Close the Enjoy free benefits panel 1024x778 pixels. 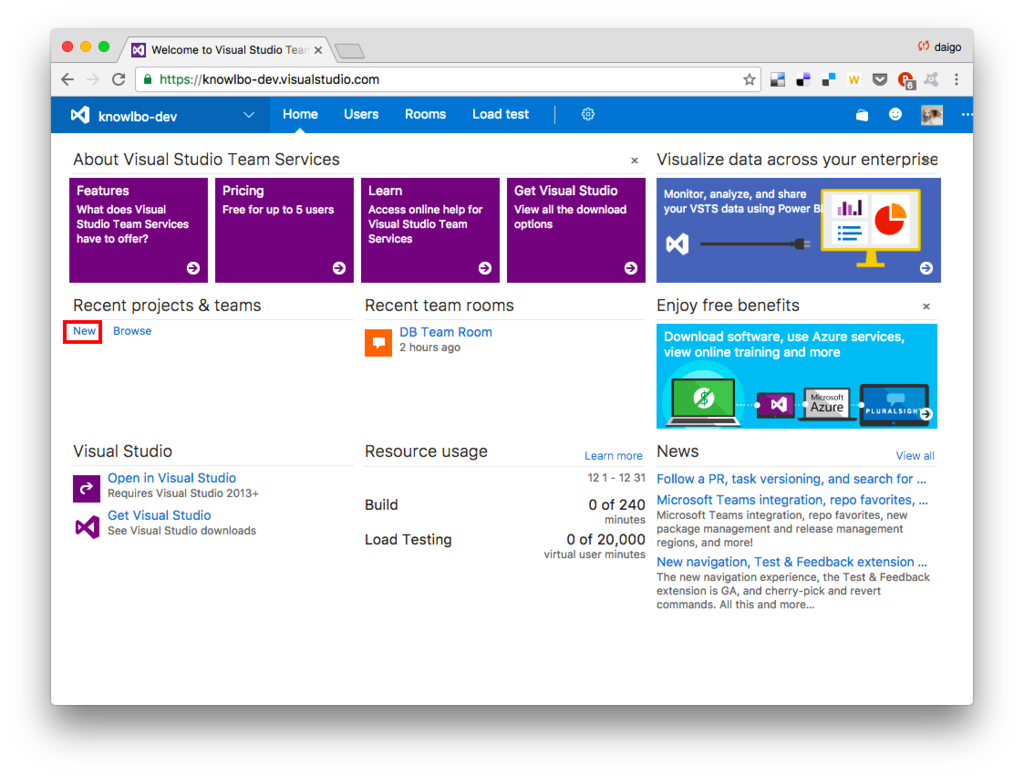926,306
